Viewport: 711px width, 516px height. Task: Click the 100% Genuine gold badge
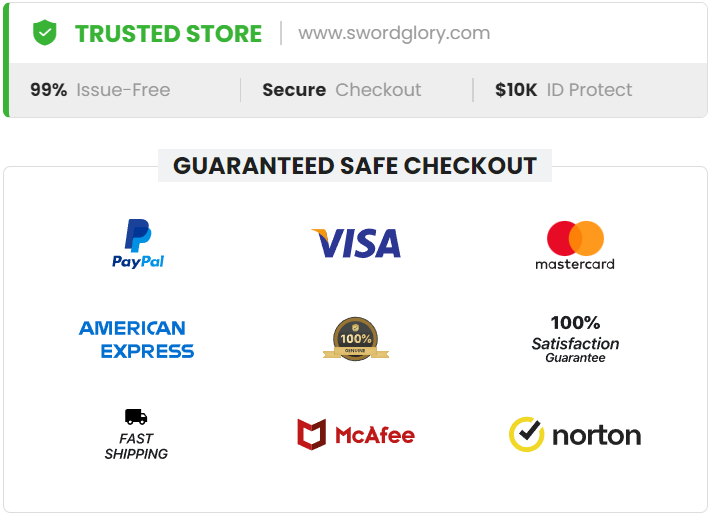tap(356, 339)
